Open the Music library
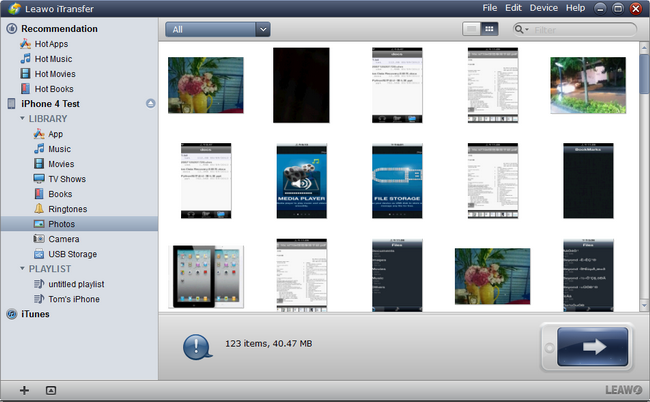This screenshot has height=402, width=650. (x=59, y=149)
